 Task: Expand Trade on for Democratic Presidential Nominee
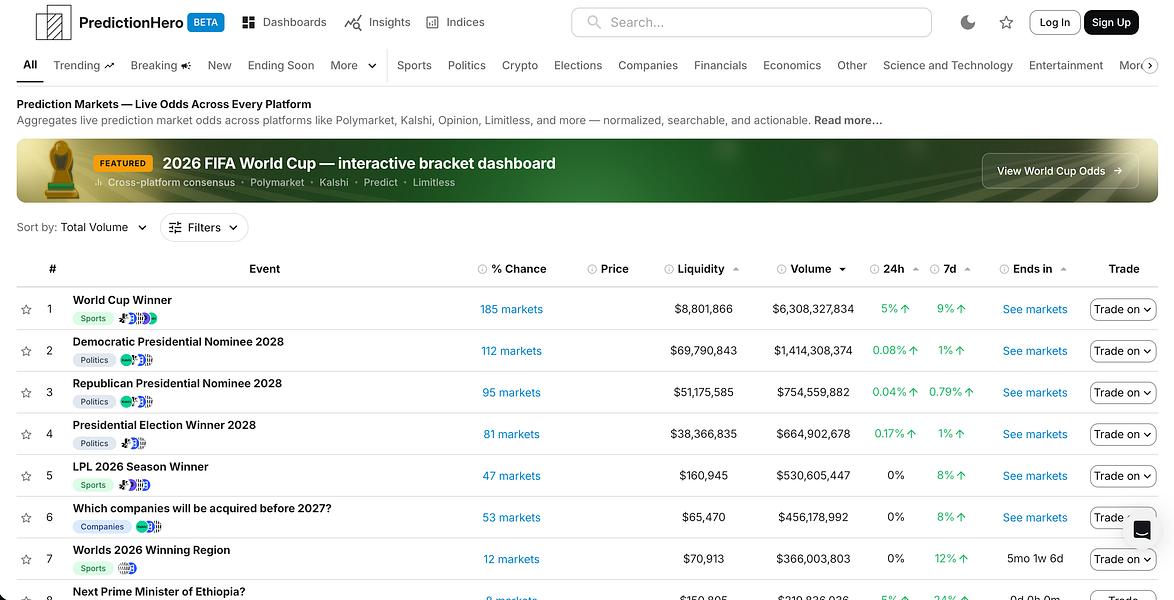(x=1123, y=351)
